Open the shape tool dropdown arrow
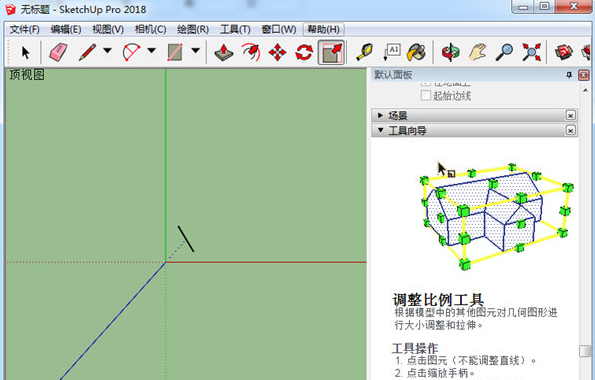The width and height of the screenshot is (595, 380). click(x=195, y=50)
